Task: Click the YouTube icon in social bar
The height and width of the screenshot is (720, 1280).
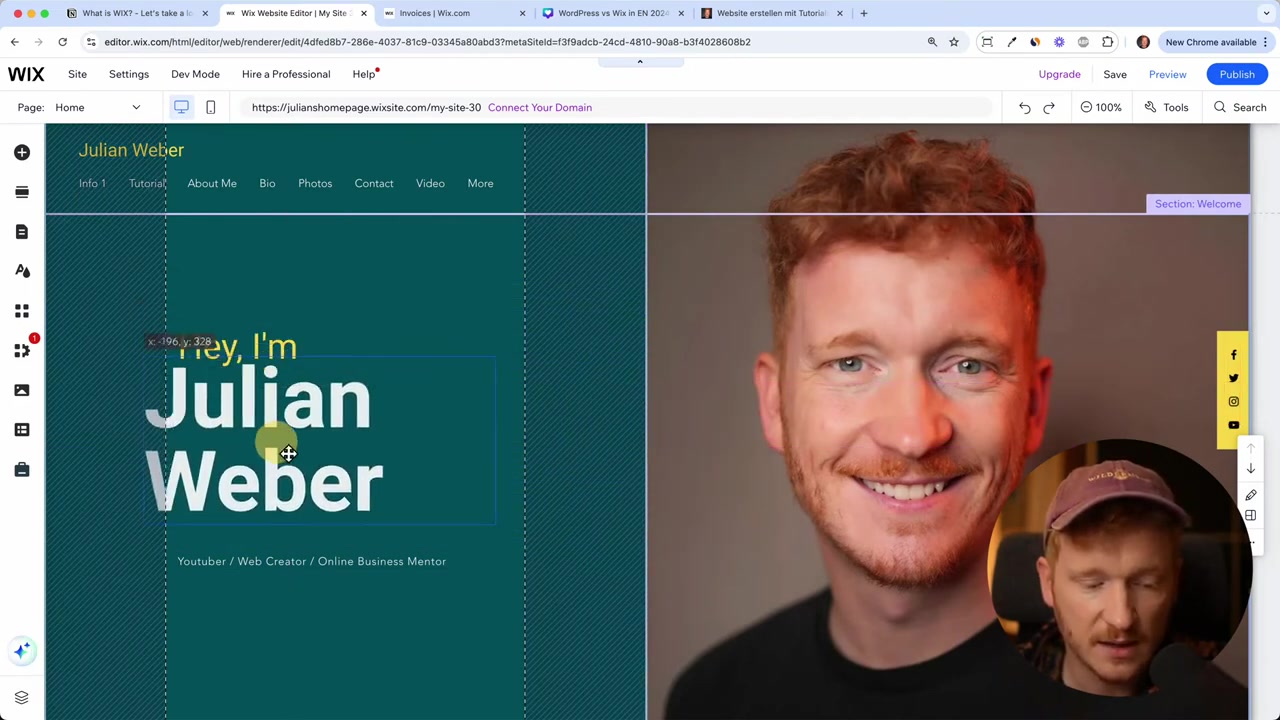Action: pyautogui.click(x=1233, y=425)
